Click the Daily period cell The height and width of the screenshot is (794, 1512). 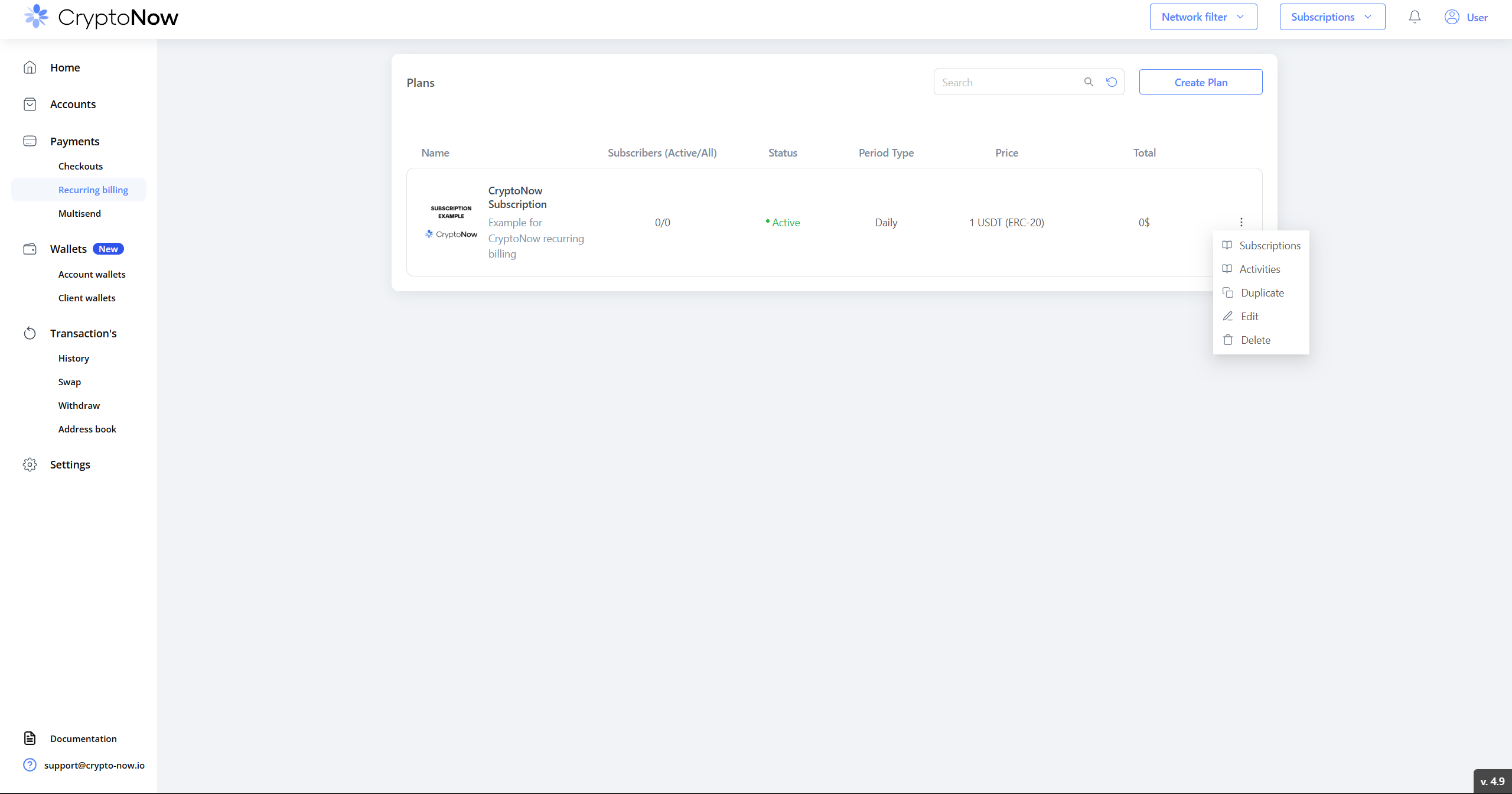tap(886, 222)
